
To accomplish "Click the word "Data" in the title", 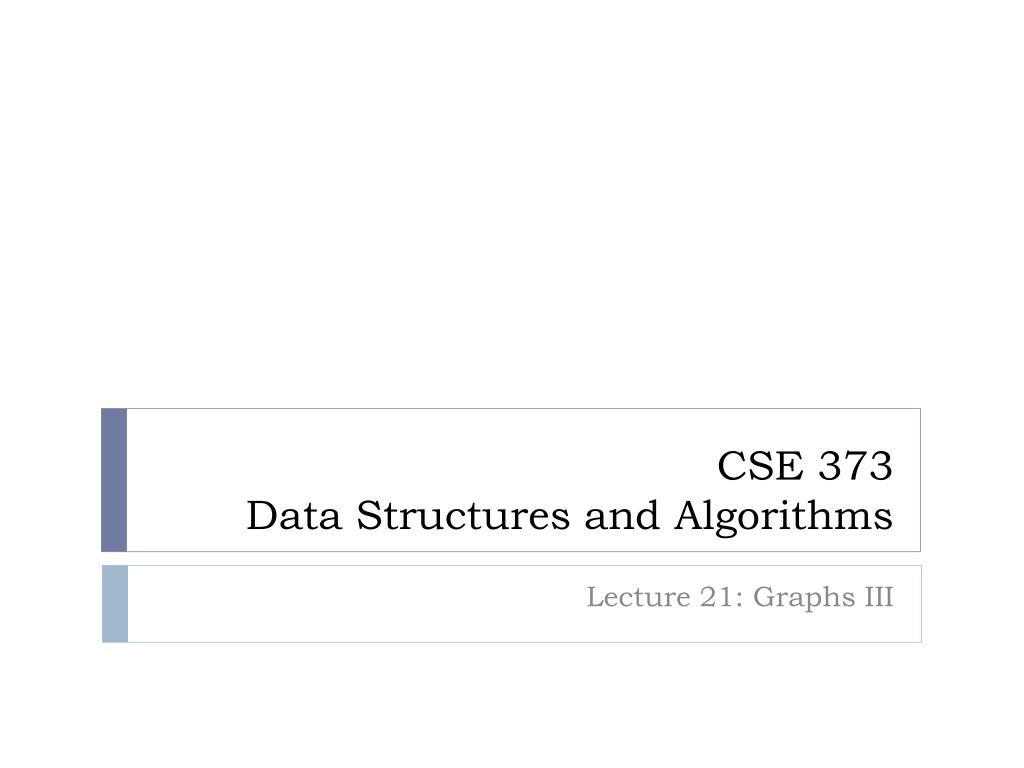I will (x=296, y=517).
